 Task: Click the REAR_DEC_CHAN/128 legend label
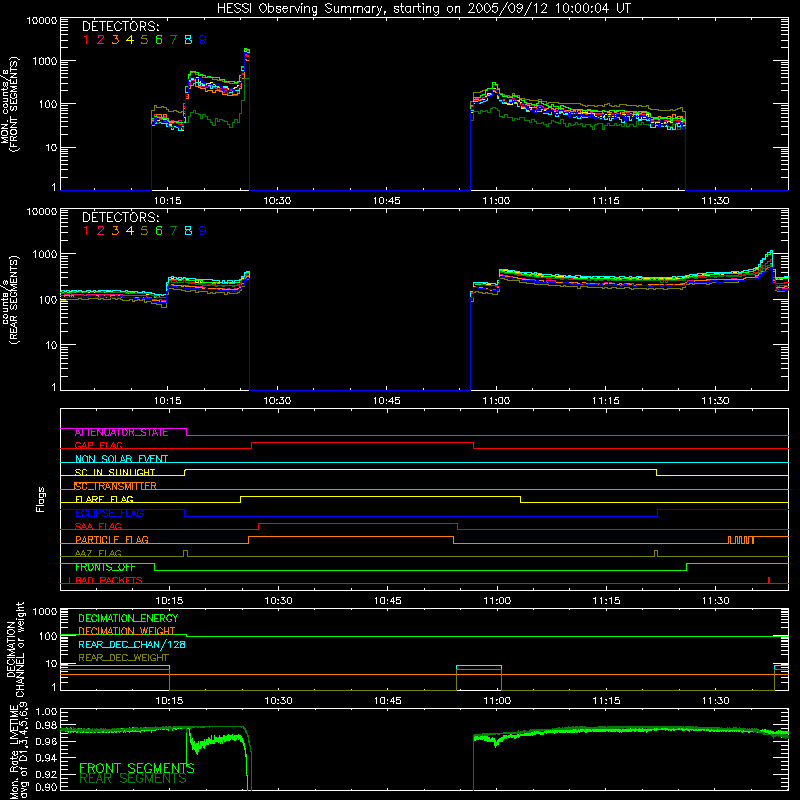coord(132,645)
